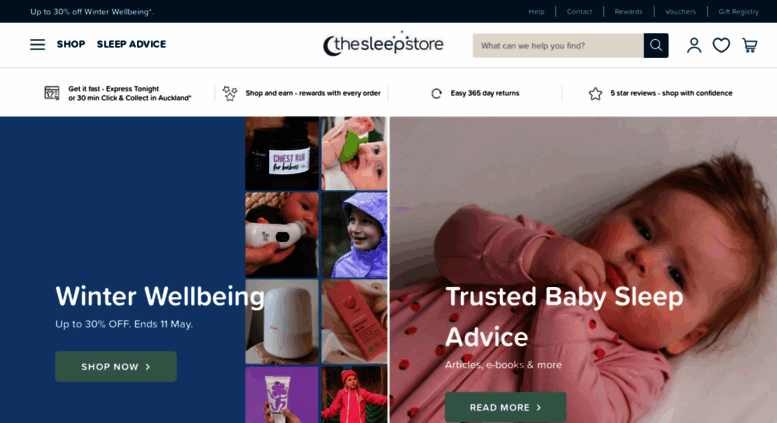
Task: Open the hamburger menu icon
Action: (x=37, y=45)
